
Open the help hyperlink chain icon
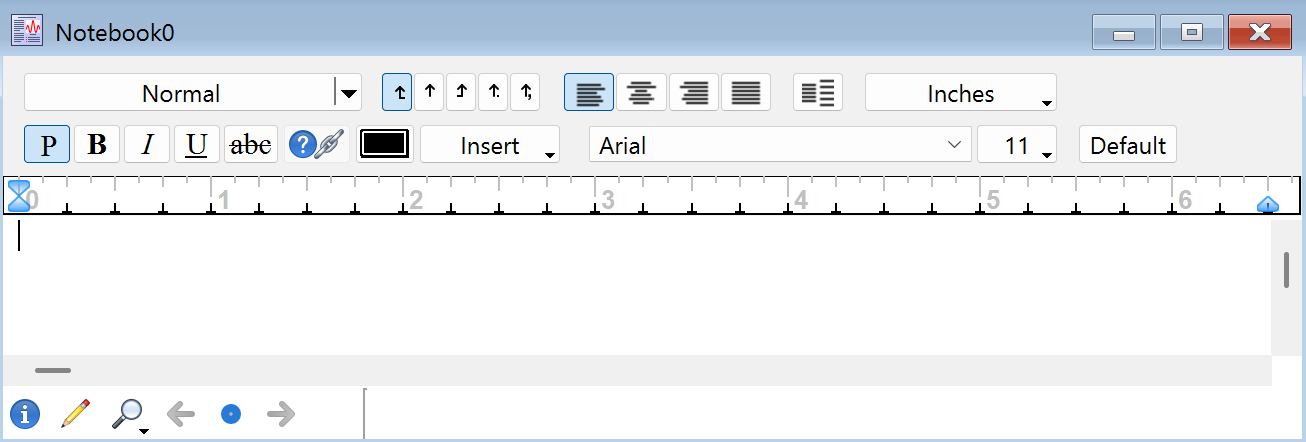tap(316, 145)
